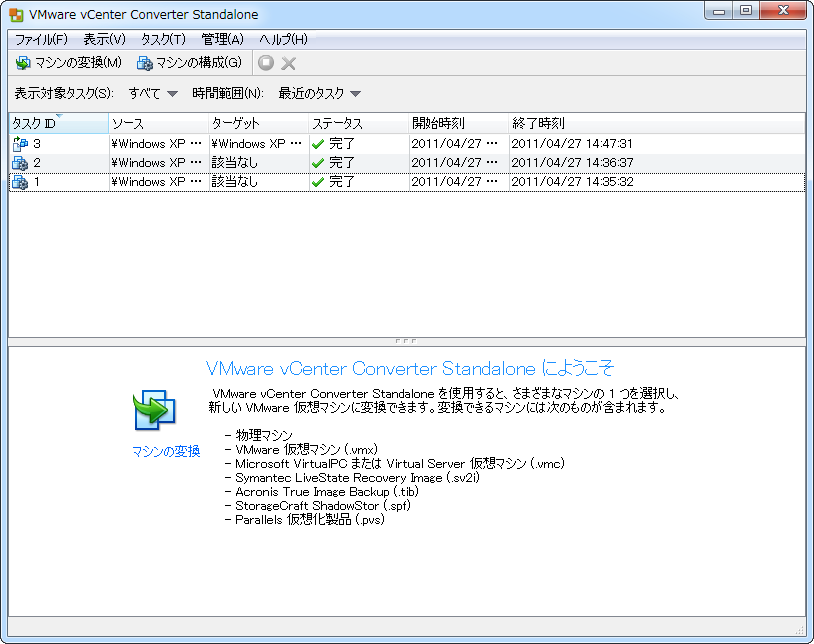
Task: Click the マシンの変換 link in welcome pane
Action: [x=166, y=451]
